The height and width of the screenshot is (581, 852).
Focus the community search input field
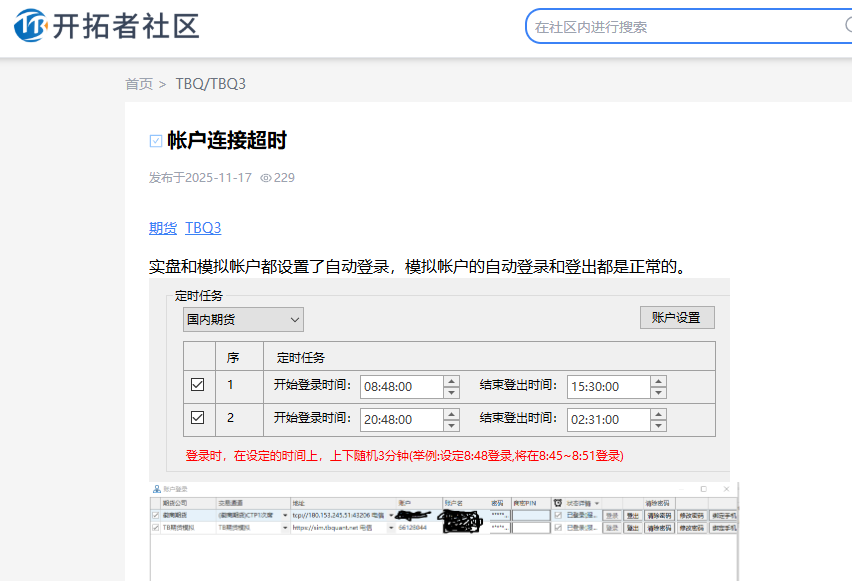click(680, 27)
